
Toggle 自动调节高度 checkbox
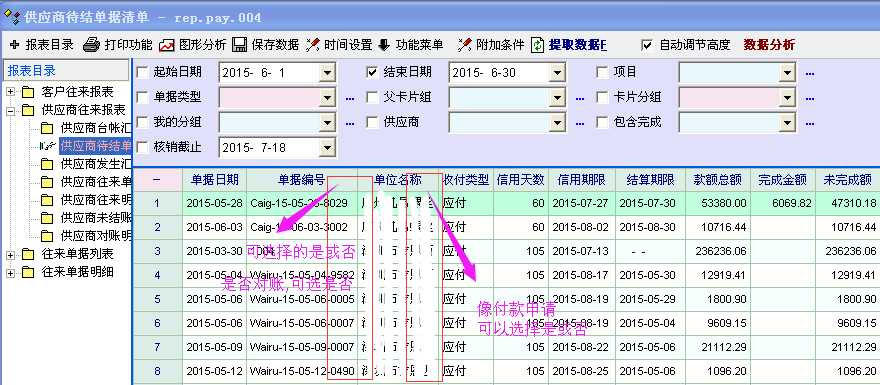(647, 45)
